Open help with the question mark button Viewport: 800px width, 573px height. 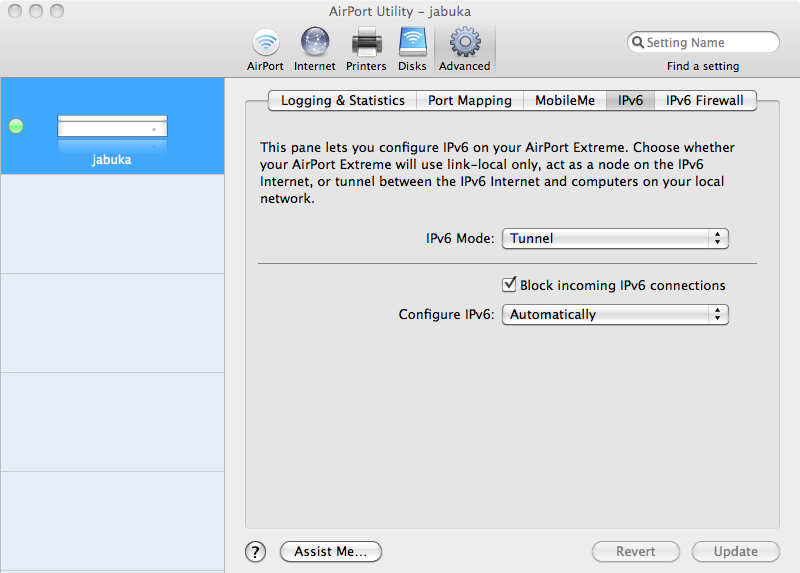click(x=256, y=552)
